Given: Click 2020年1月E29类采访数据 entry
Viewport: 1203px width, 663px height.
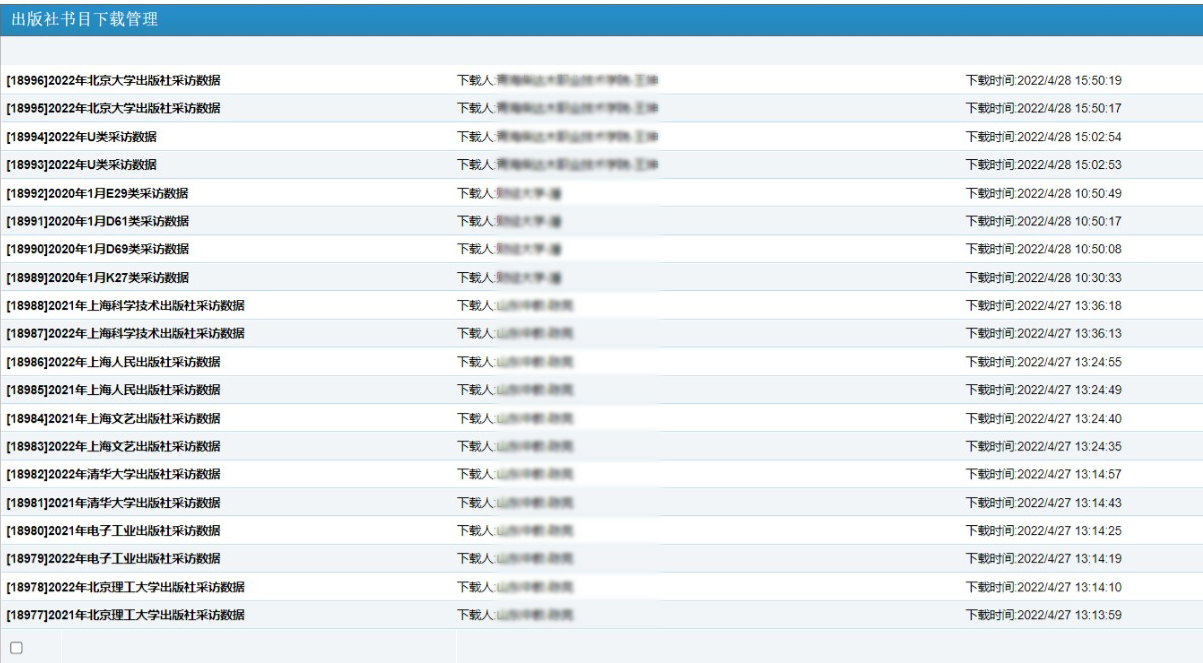Looking at the screenshot, I should coord(97,193).
